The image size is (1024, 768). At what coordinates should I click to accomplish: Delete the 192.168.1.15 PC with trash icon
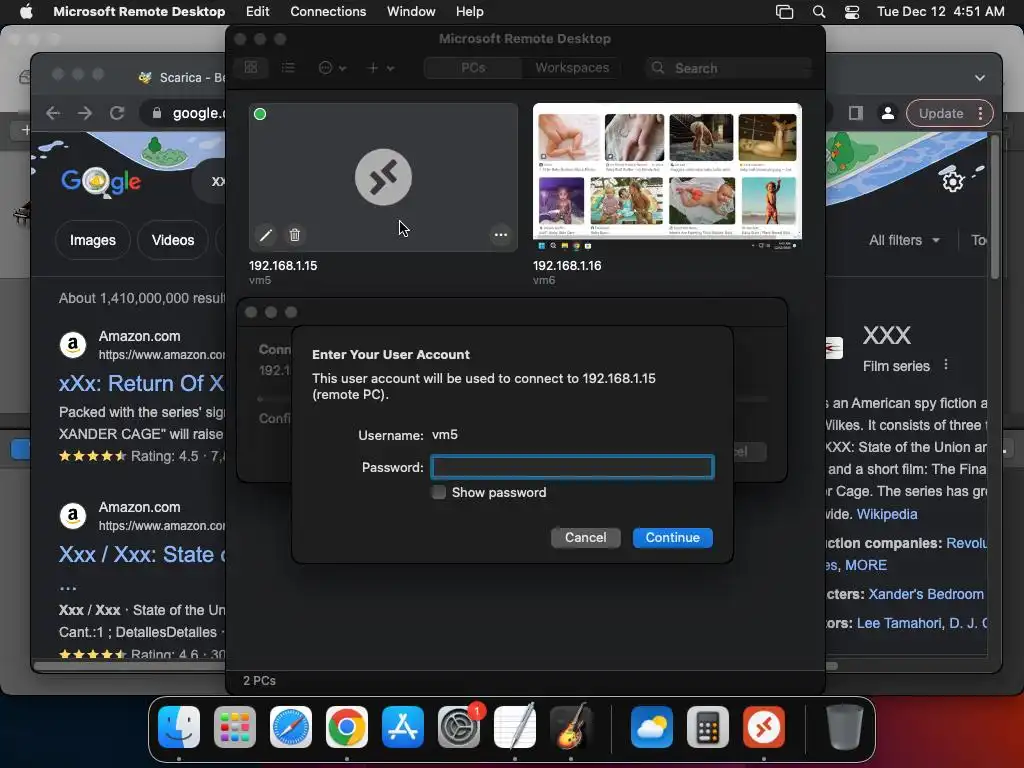tap(295, 234)
